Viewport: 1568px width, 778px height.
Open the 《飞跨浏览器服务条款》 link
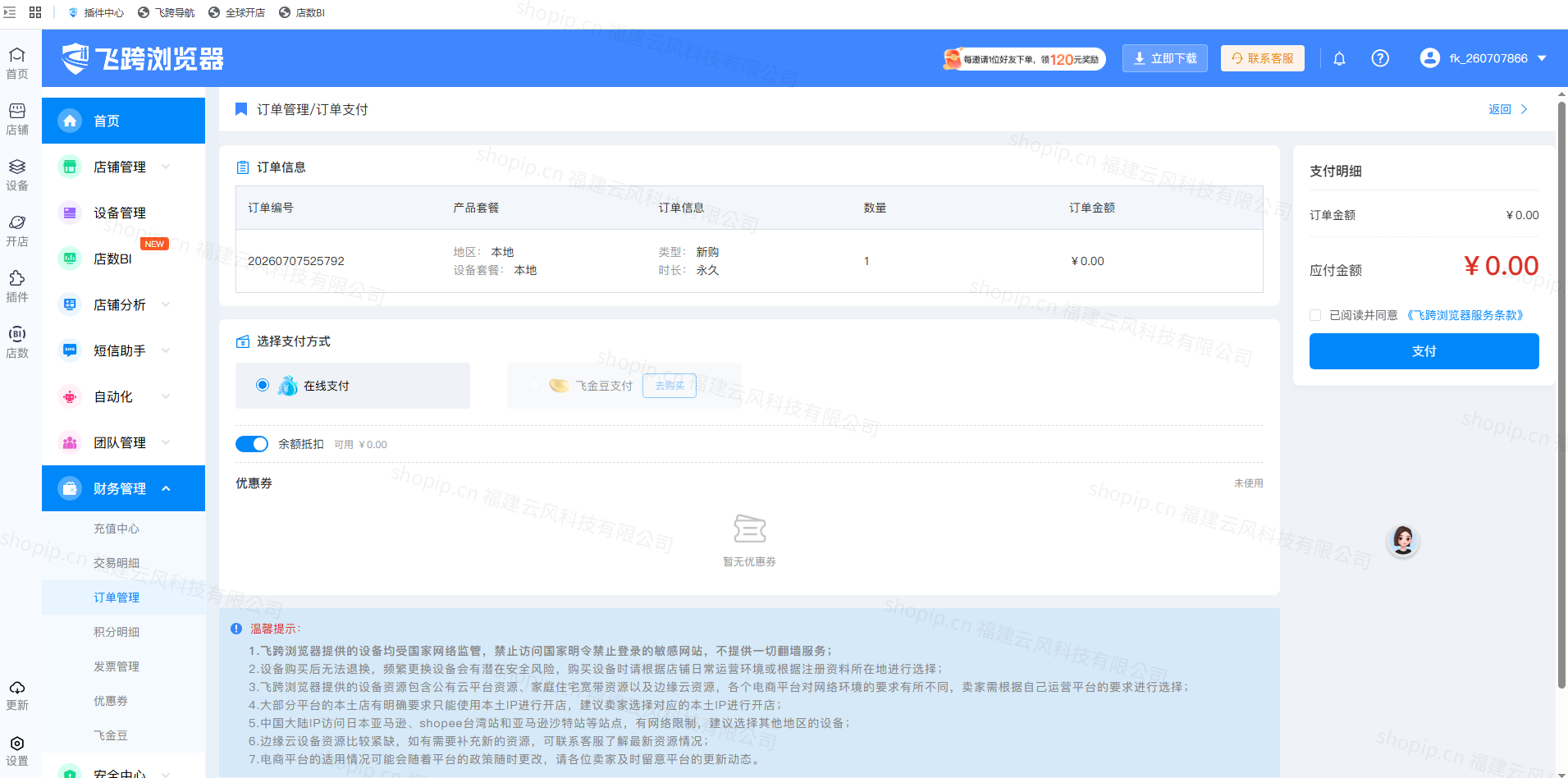point(1465,315)
